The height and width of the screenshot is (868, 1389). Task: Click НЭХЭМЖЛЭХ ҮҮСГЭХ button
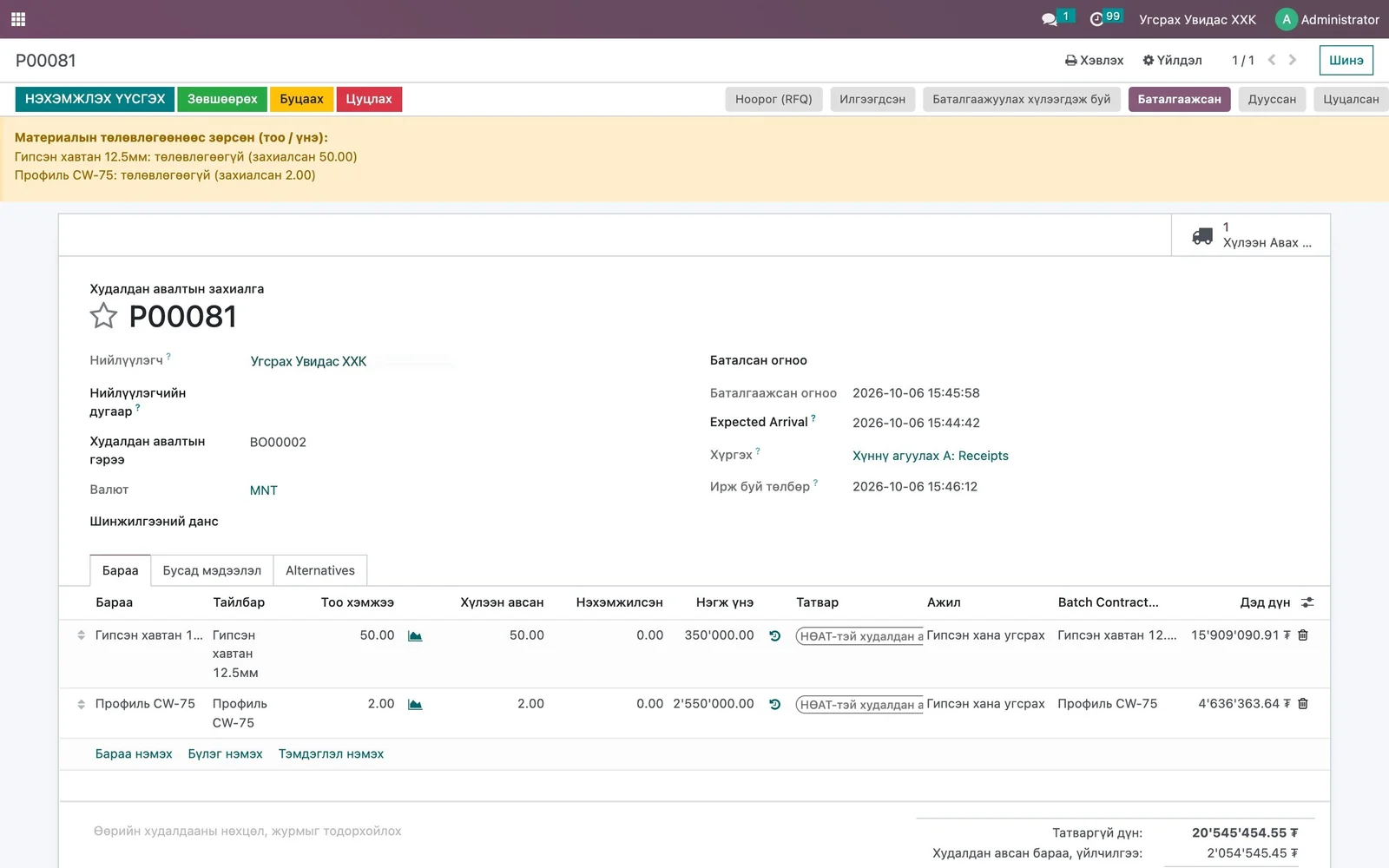tap(95, 99)
